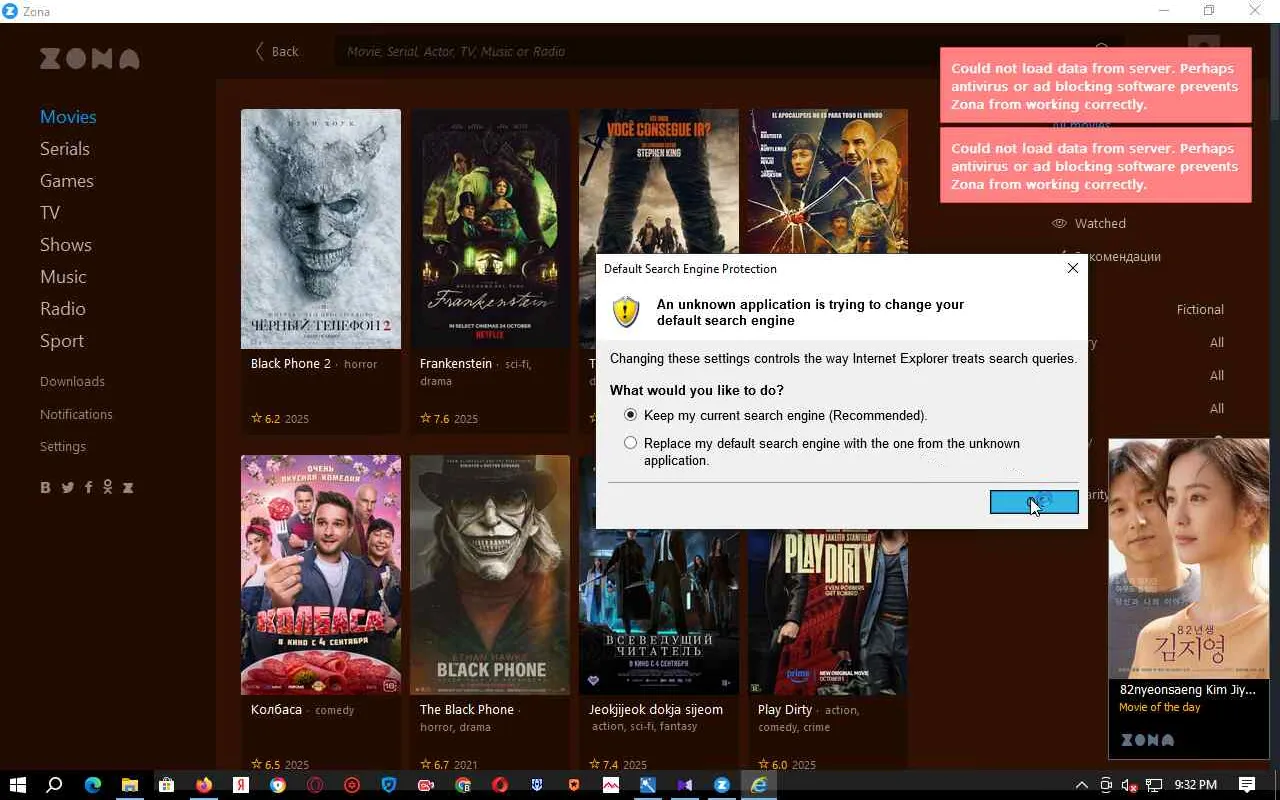Open the Facebook icon in sidebar
Viewport: 1280px width, 800px height.
pos(88,487)
